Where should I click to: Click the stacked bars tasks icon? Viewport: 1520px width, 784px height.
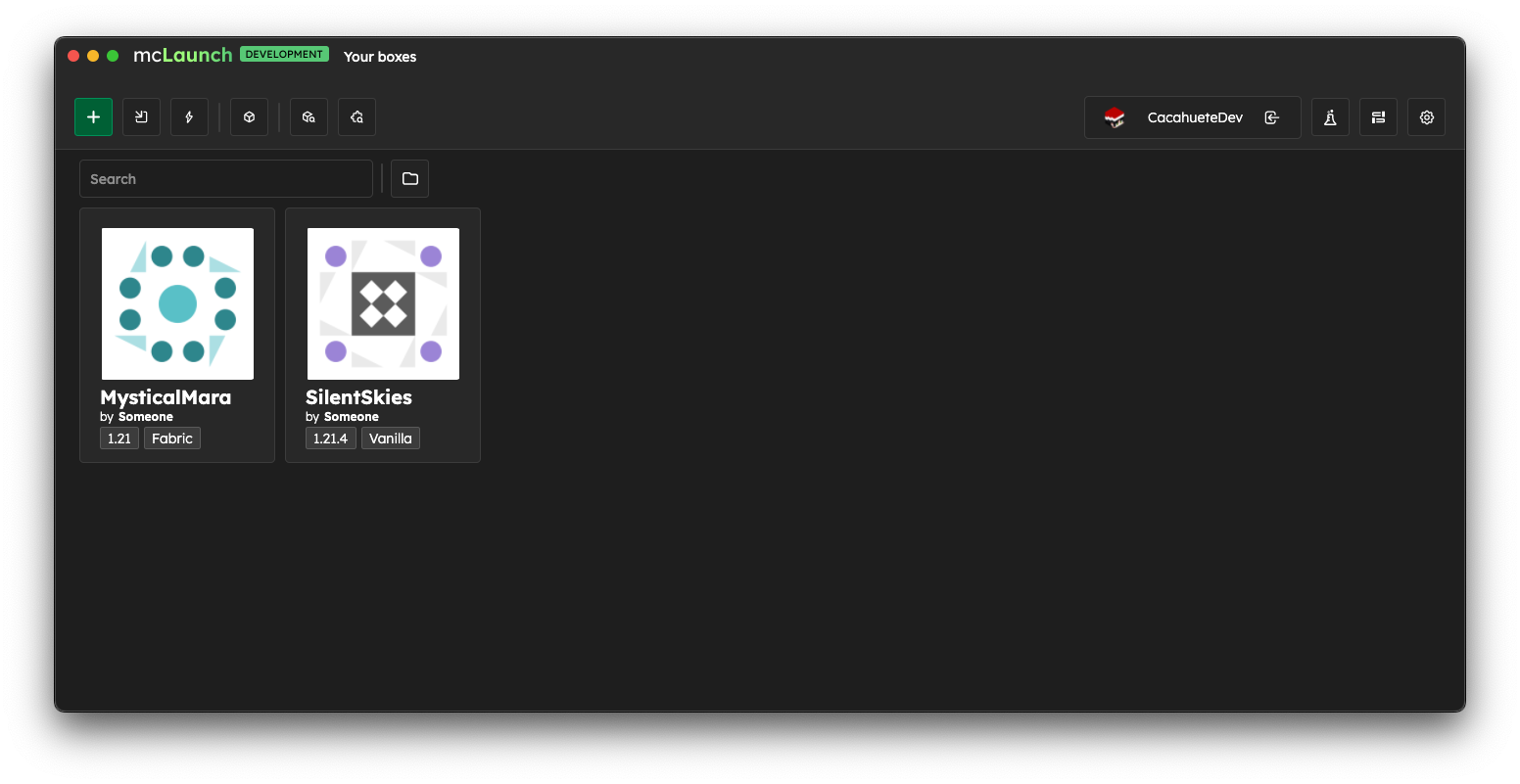click(x=1378, y=117)
